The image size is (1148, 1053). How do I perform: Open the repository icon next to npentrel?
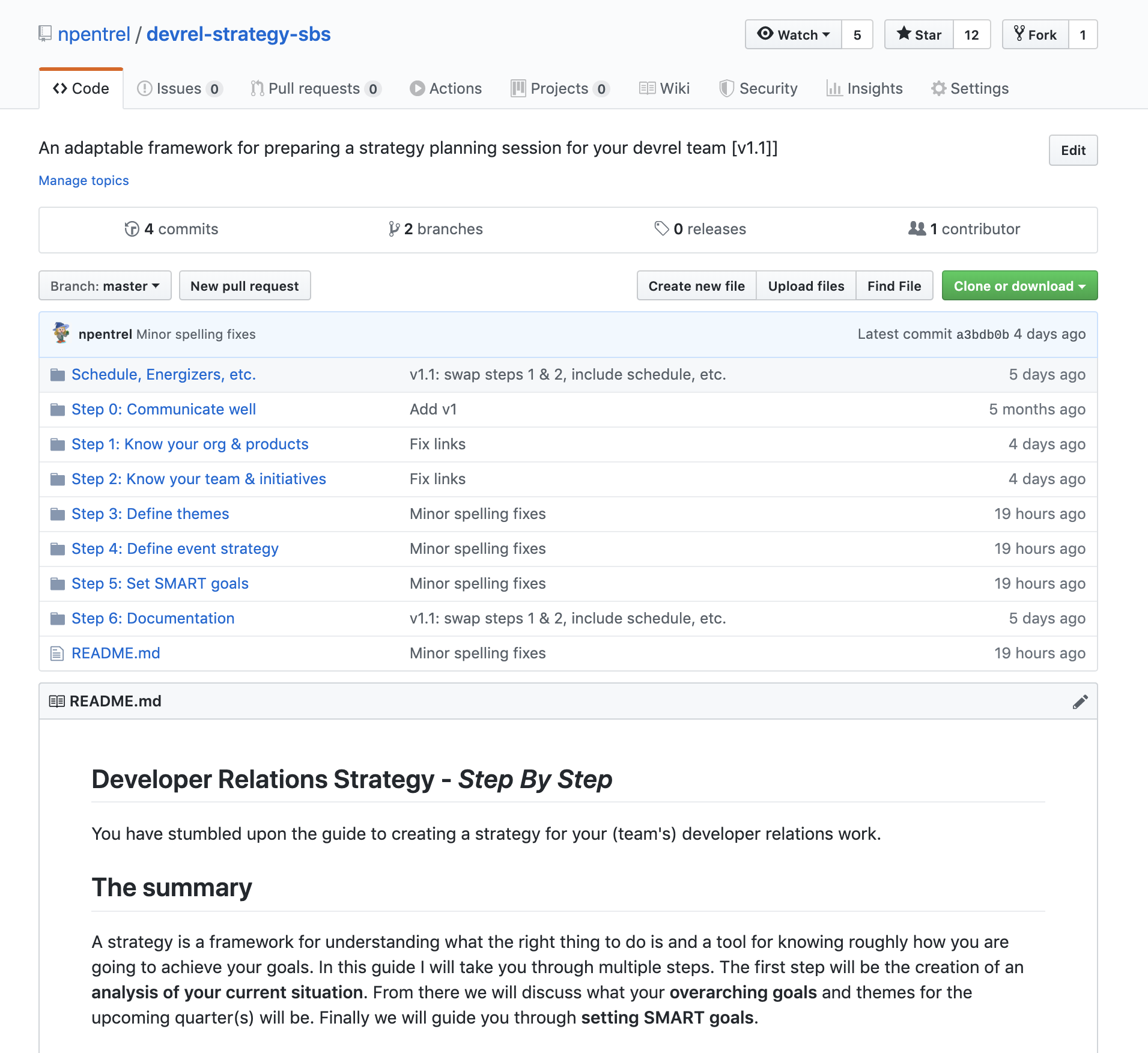[44, 34]
